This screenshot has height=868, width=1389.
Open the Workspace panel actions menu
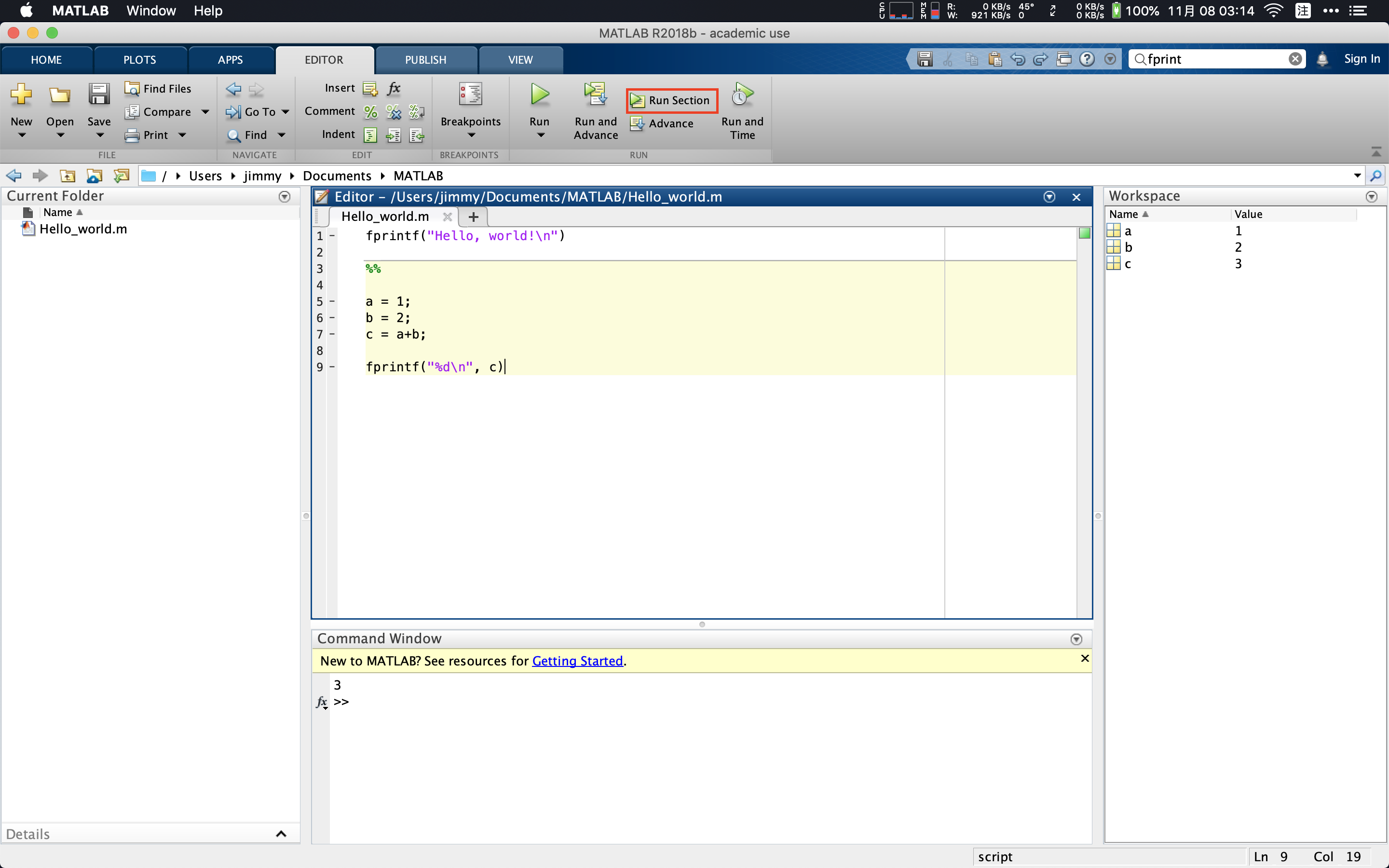[x=1372, y=196]
